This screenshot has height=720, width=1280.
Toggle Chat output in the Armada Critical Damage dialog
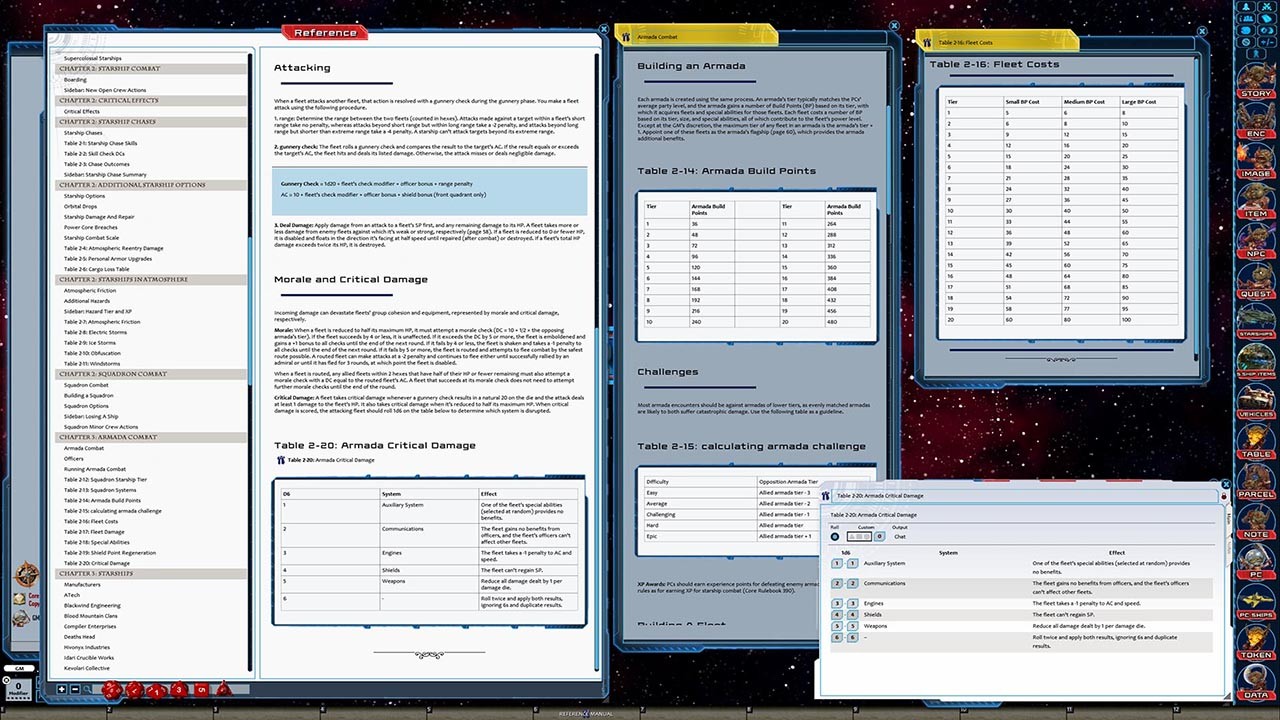click(899, 537)
